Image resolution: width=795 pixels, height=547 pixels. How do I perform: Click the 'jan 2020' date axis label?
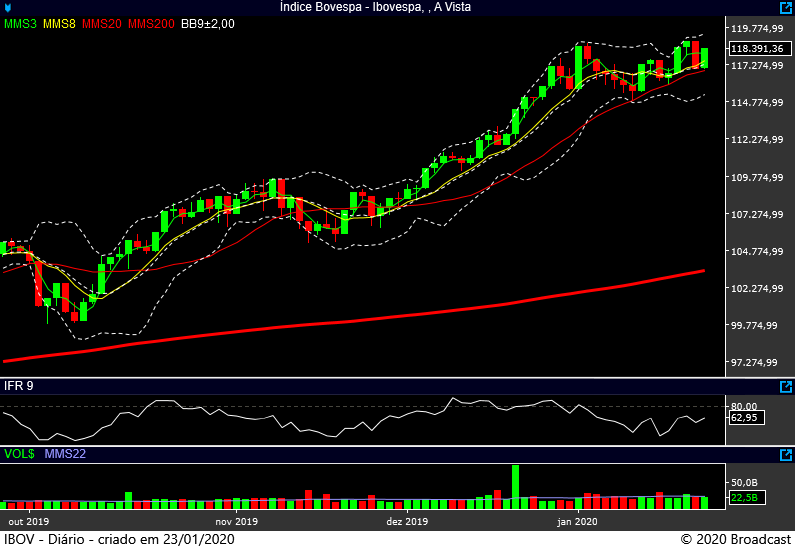click(577, 522)
